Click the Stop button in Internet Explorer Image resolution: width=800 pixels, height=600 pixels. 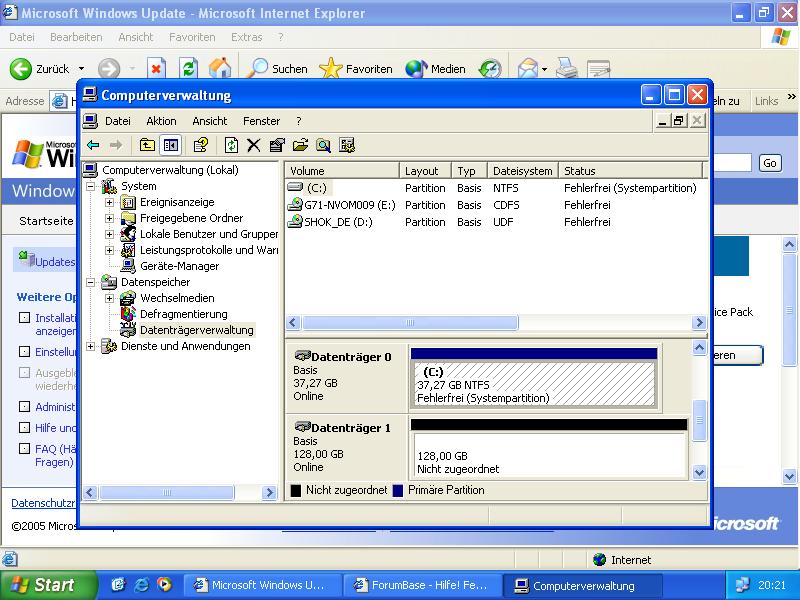click(156, 68)
